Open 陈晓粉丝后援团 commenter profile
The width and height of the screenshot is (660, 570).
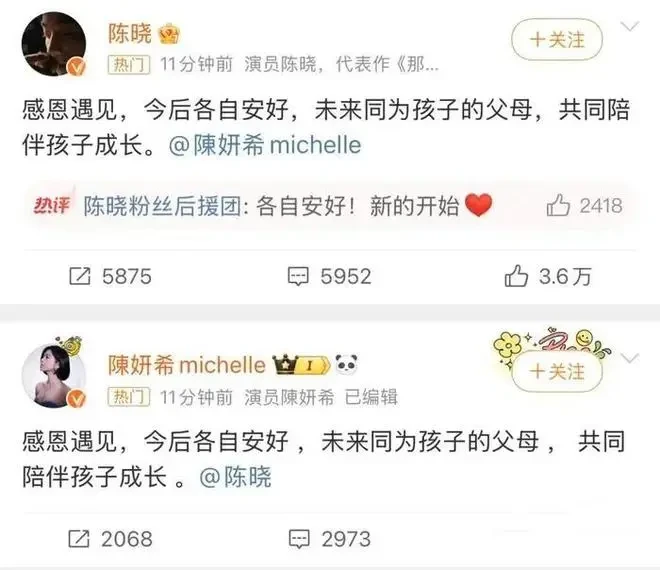pyautogui.click(x=162, y=206)
